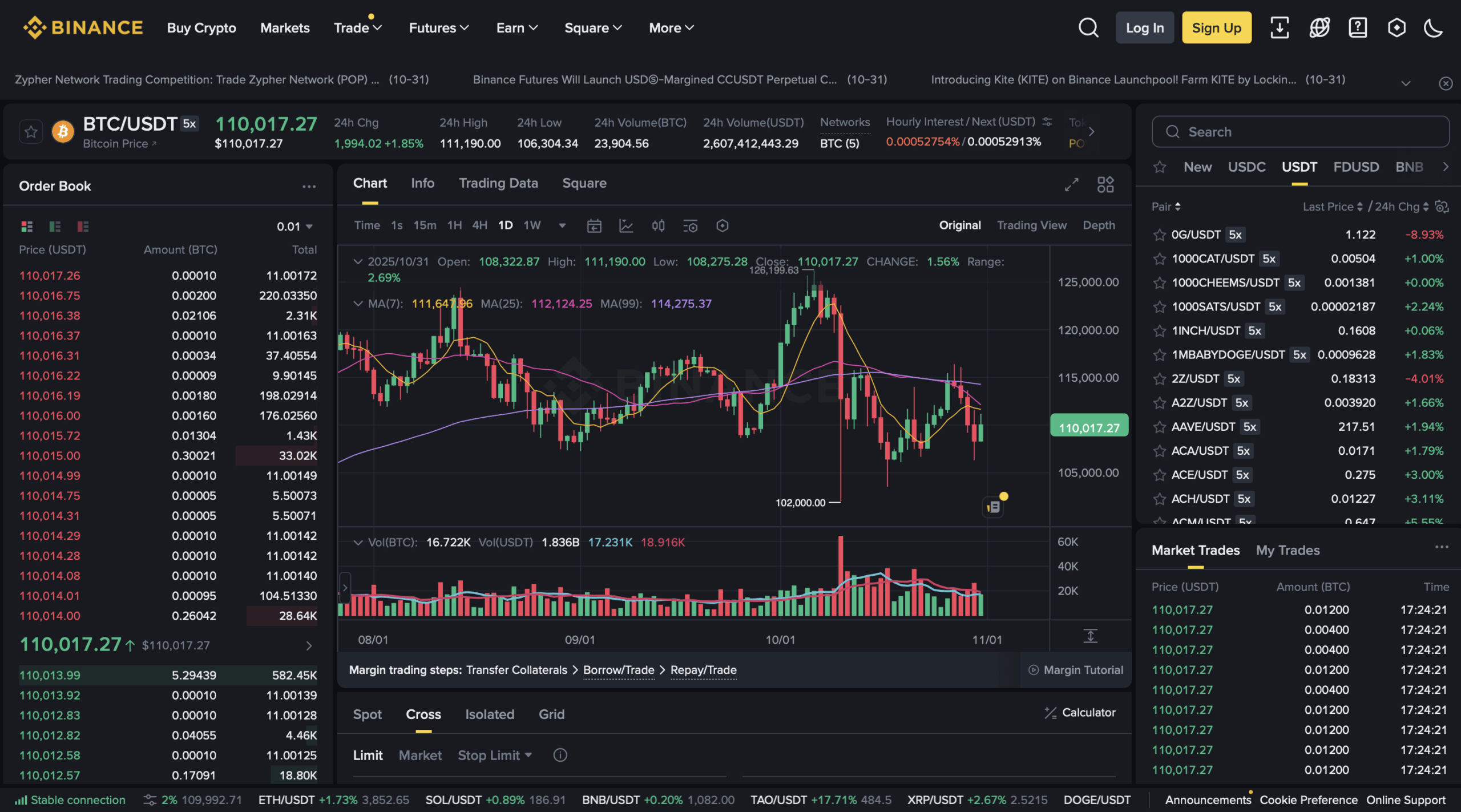The width and height of the screenshot is (1461, 812).
Task: Switch to the Isolated margin tab
Action: tap(490, 714)
